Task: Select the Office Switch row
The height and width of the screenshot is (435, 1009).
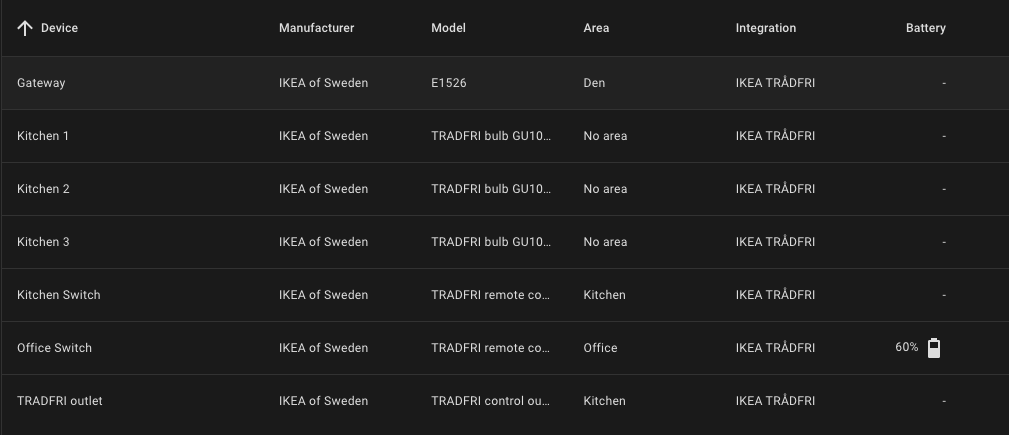Action: (x=55, y=348)
